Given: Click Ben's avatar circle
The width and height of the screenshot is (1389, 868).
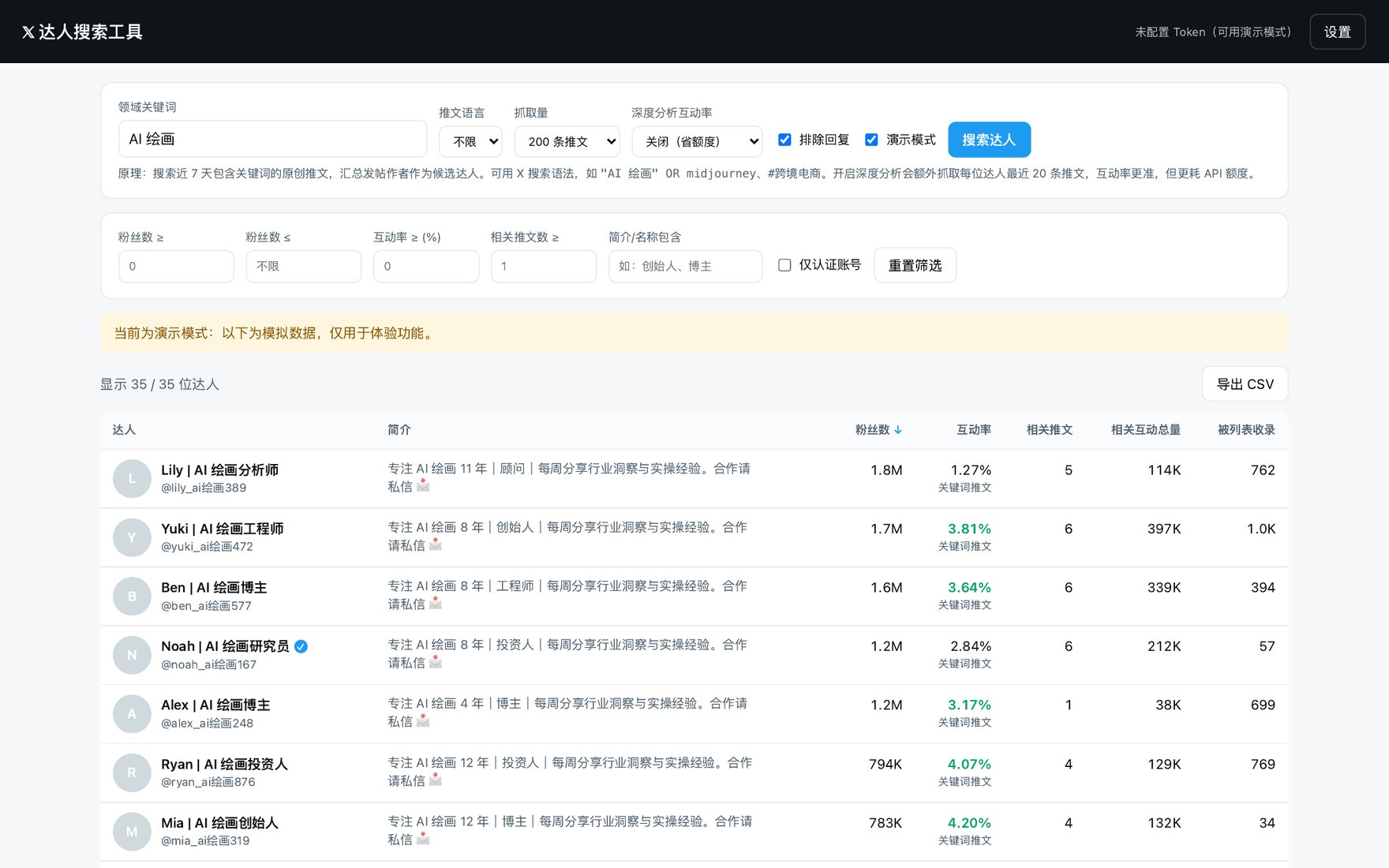Looking at the screenshot, I should 132,597.
